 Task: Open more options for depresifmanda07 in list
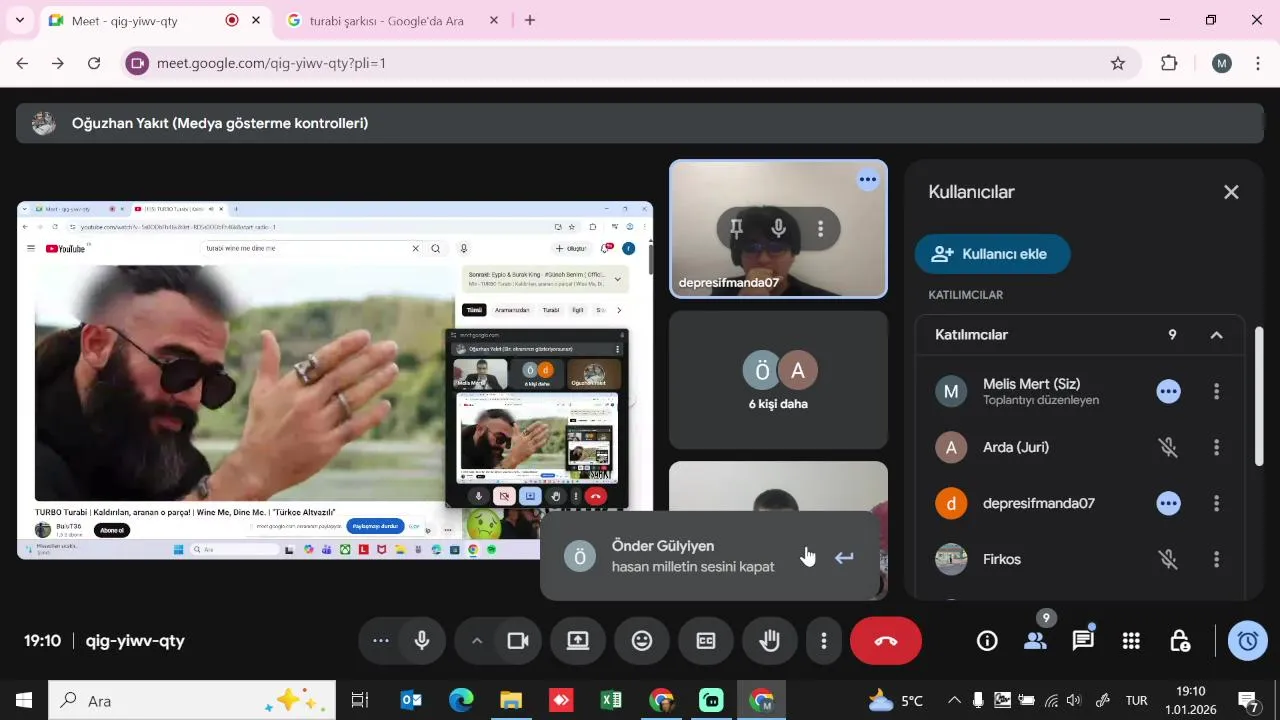[1216, 504]
